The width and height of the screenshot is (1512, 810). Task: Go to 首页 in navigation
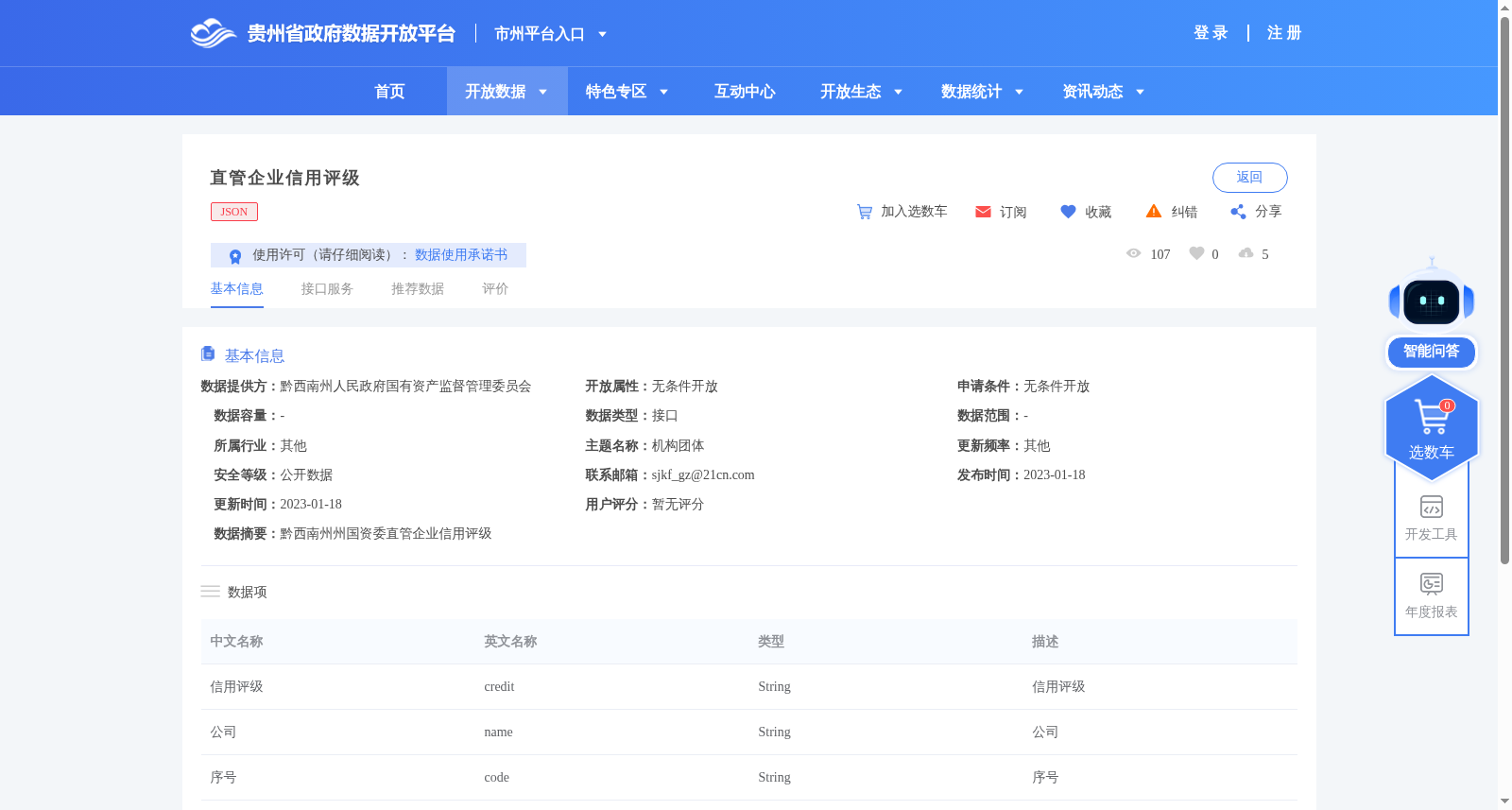point(389,92)
